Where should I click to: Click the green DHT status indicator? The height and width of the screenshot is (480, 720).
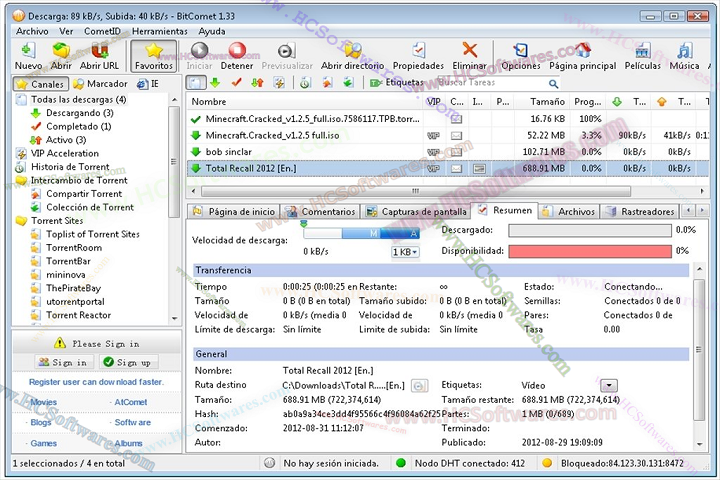[x=401, y=463]
